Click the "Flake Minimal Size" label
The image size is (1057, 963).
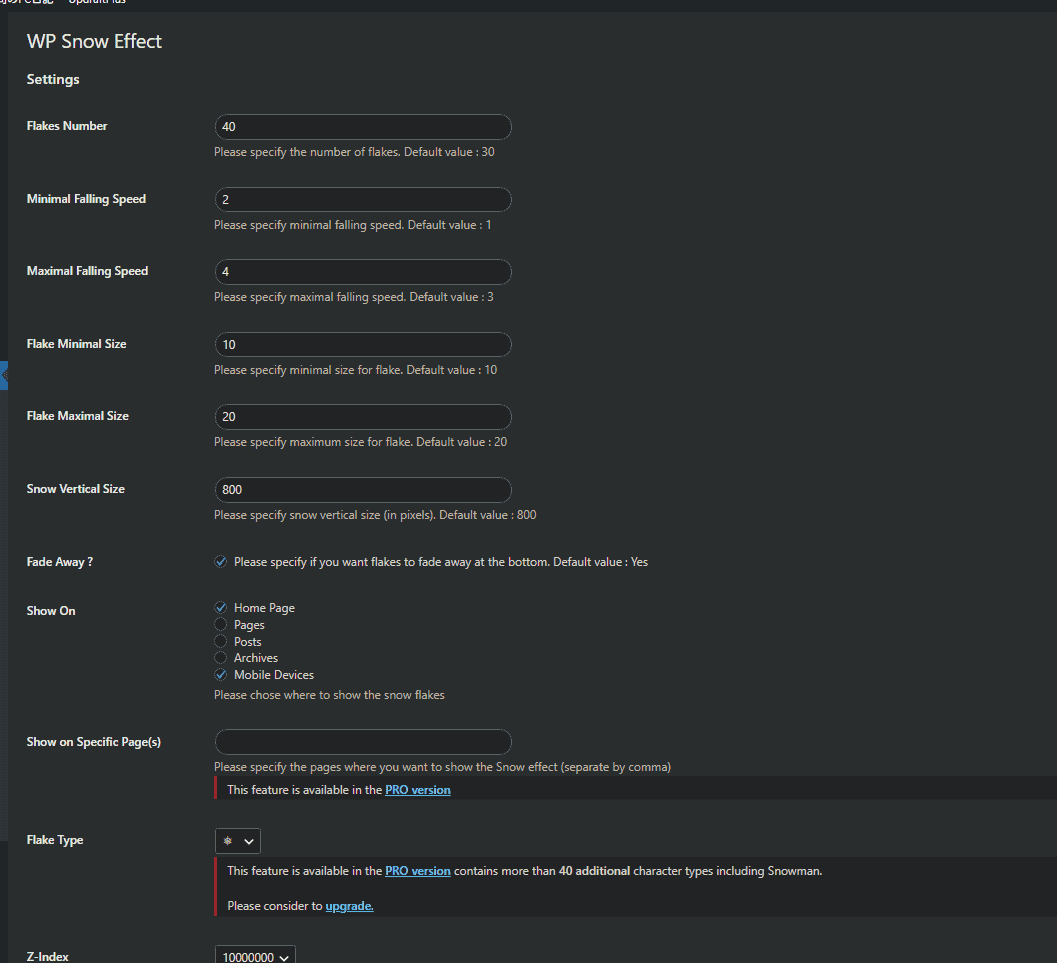[x=77, y=344]
